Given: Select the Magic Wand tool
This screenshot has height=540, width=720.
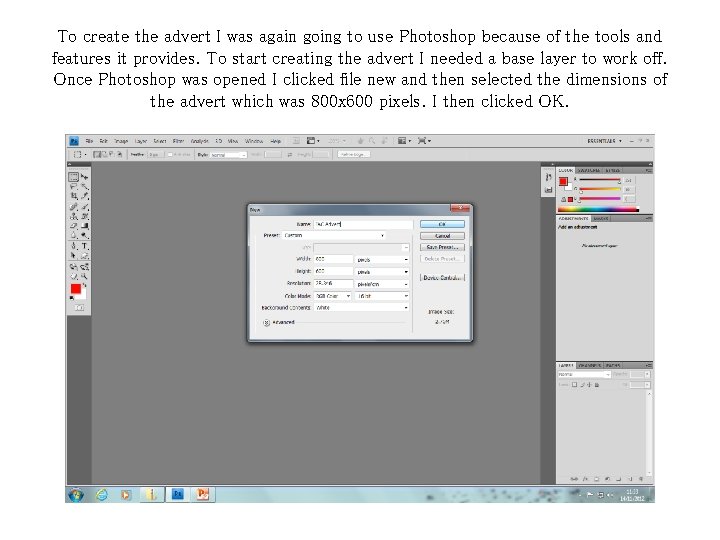Looking at the screenshot, I should [84, 187].
